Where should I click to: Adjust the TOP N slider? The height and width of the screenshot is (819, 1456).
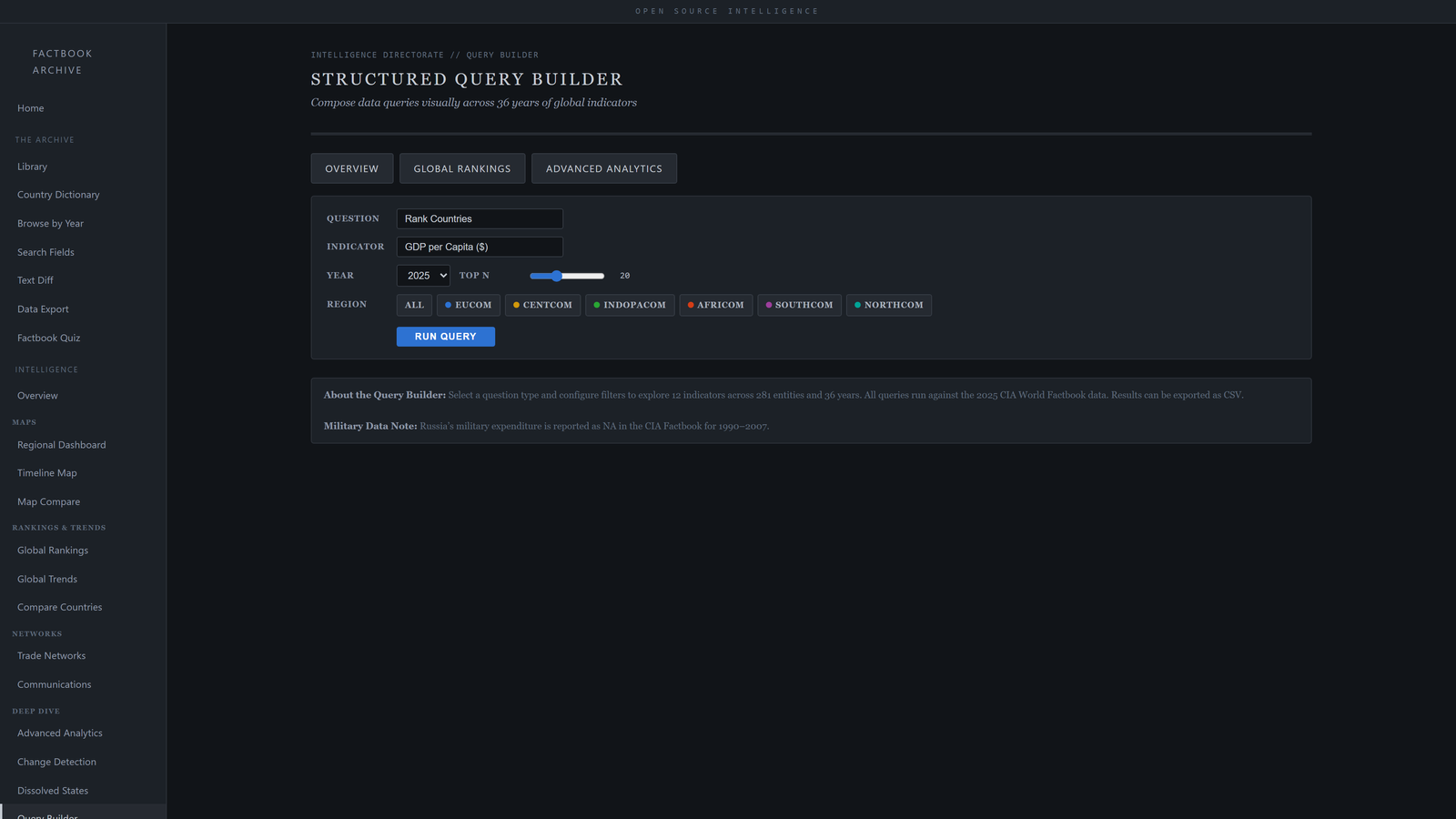click(x=558, y=275)
